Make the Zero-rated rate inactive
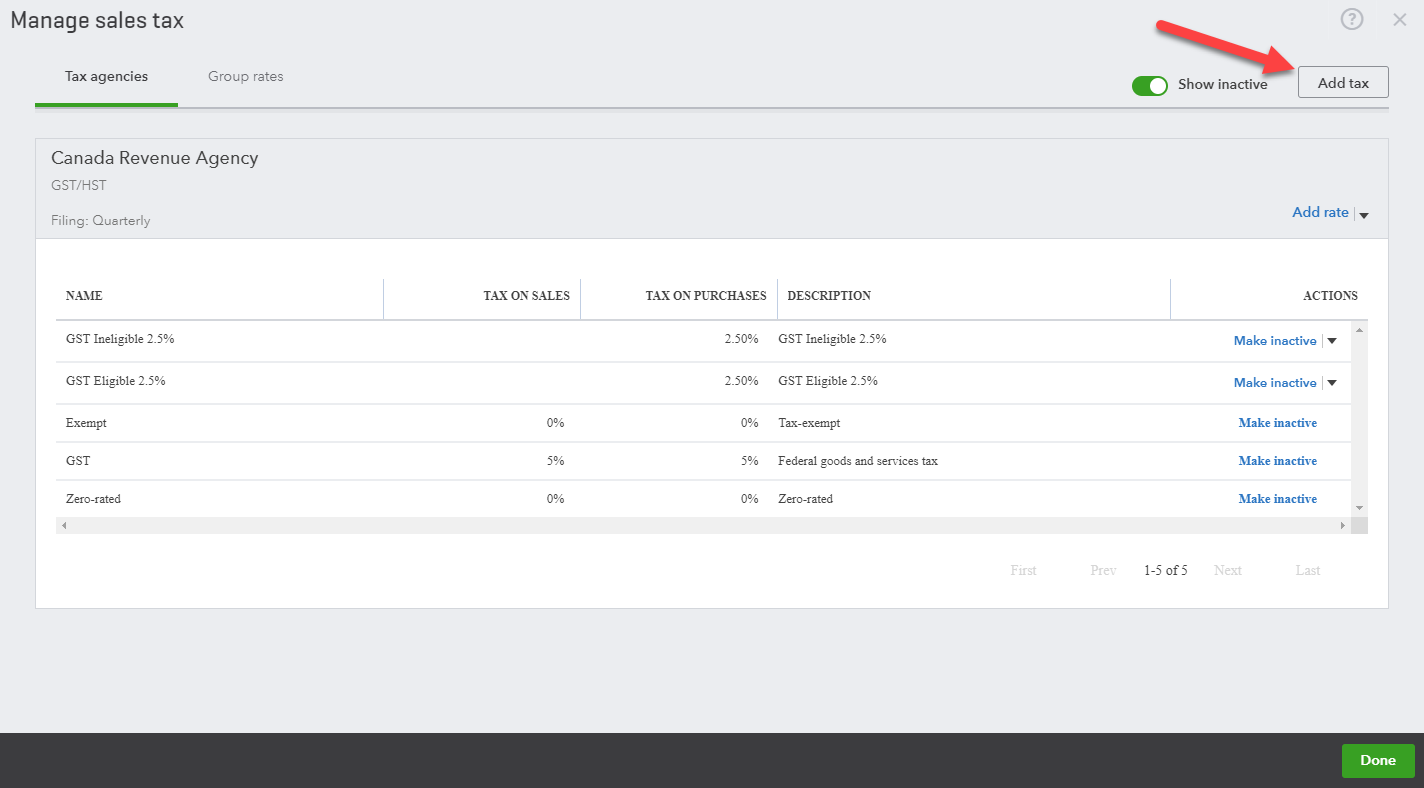 coord(1277,498)
